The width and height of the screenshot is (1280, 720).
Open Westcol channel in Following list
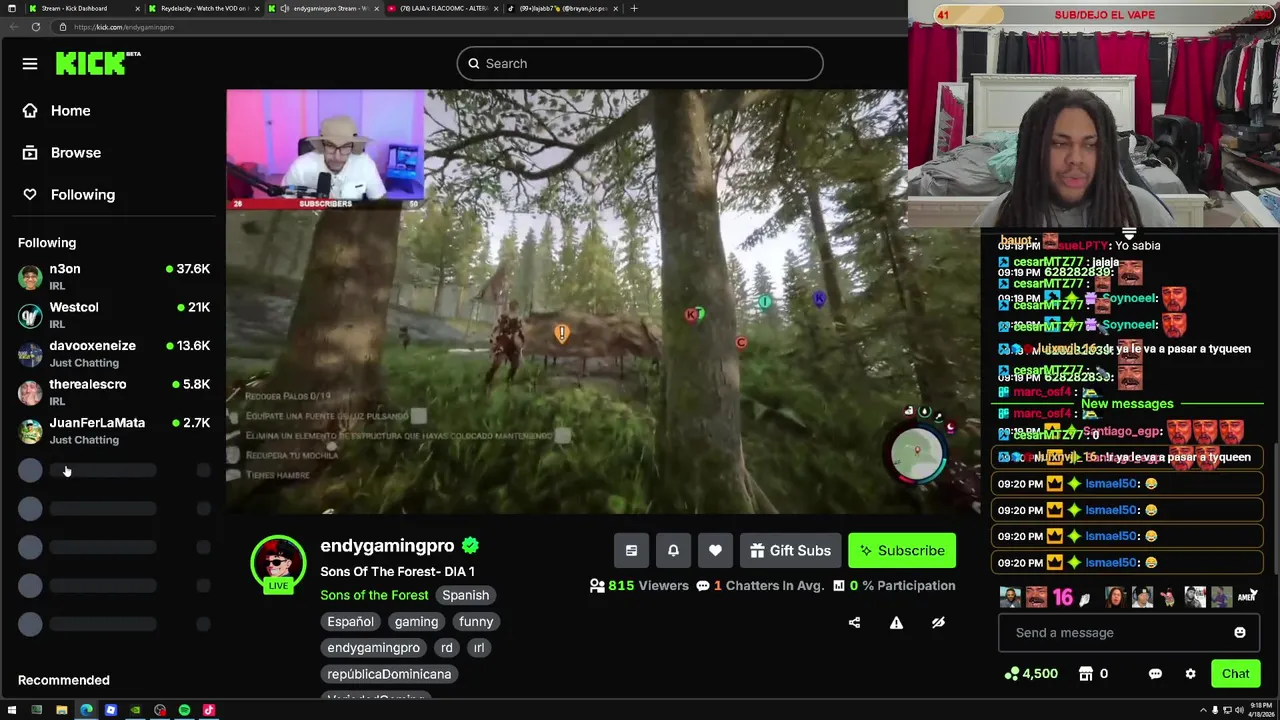pyautogui.click(x=113, y=316)
